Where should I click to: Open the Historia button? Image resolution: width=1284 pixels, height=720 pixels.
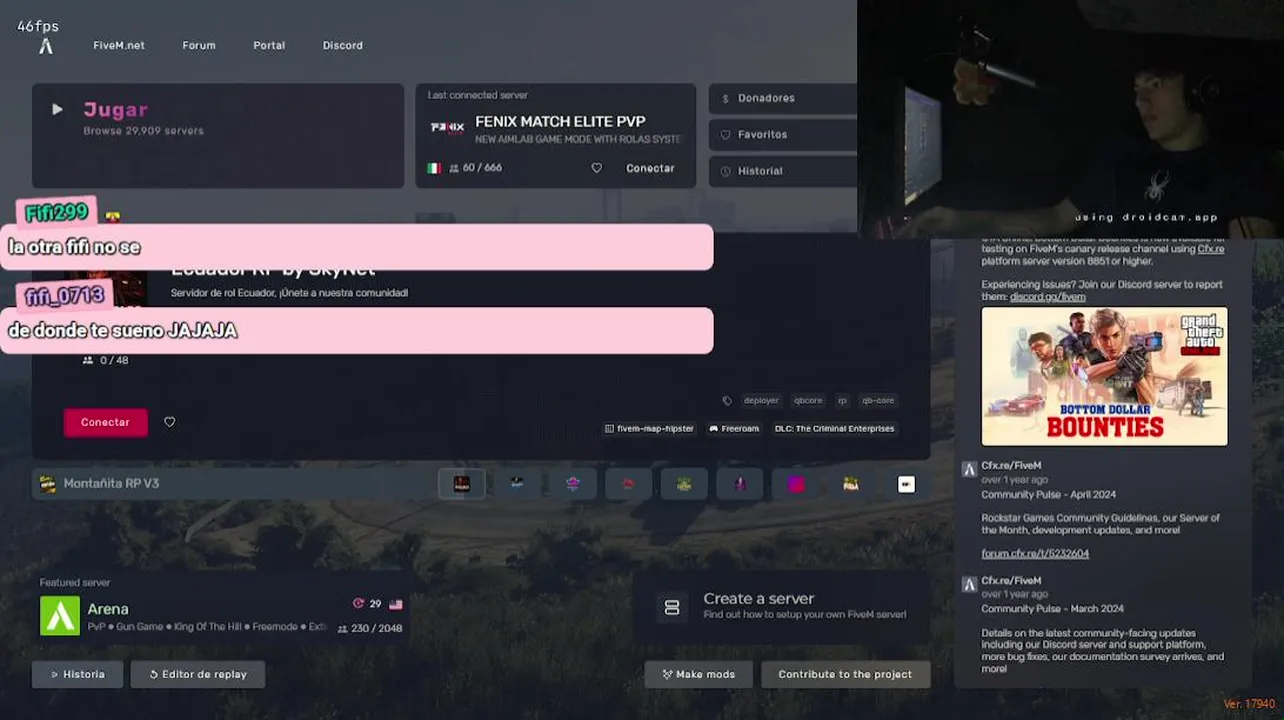tap(77, 674)
